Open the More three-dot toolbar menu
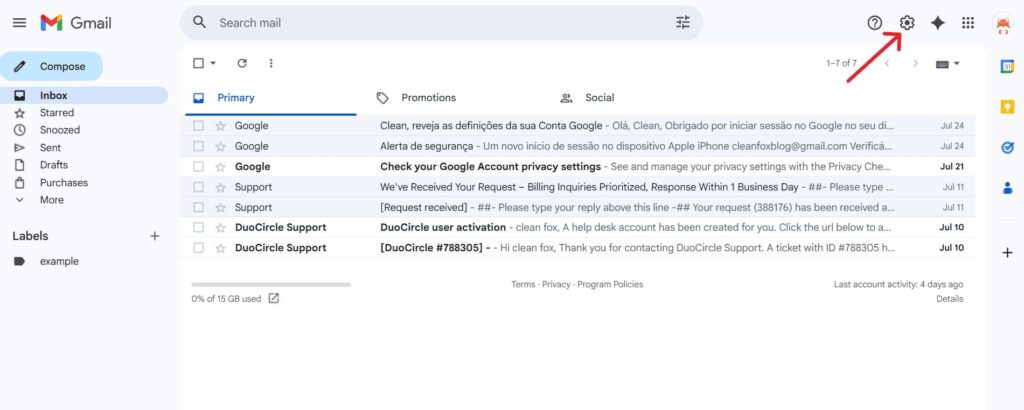This screenshot has width=1024, height=410. [271, 63]
